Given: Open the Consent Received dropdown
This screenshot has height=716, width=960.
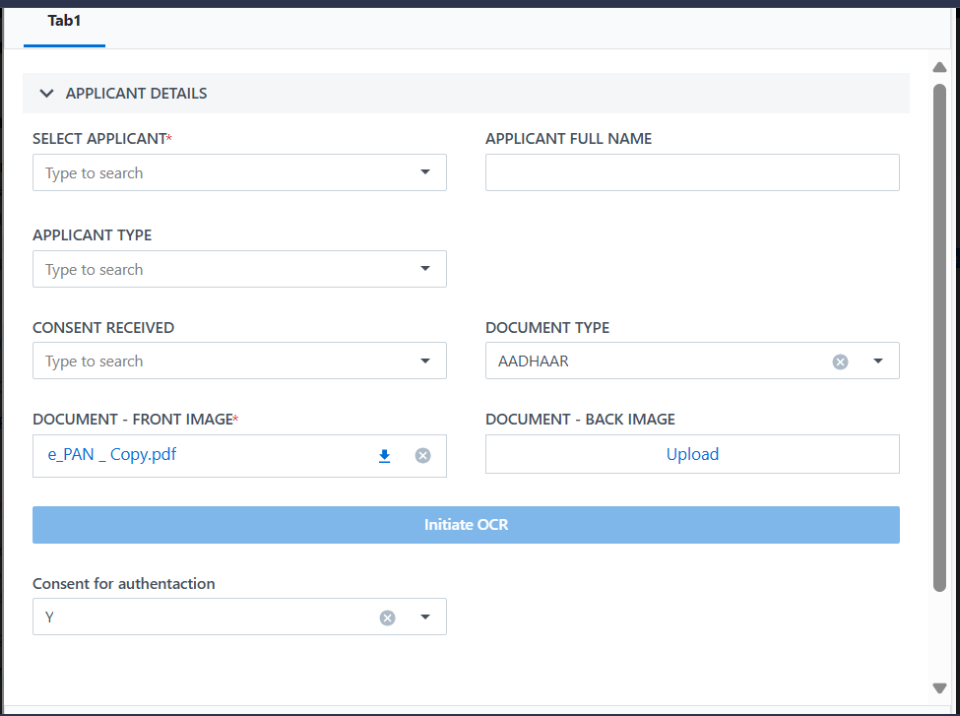Looking at the screenshot, I should coord(425,361).
